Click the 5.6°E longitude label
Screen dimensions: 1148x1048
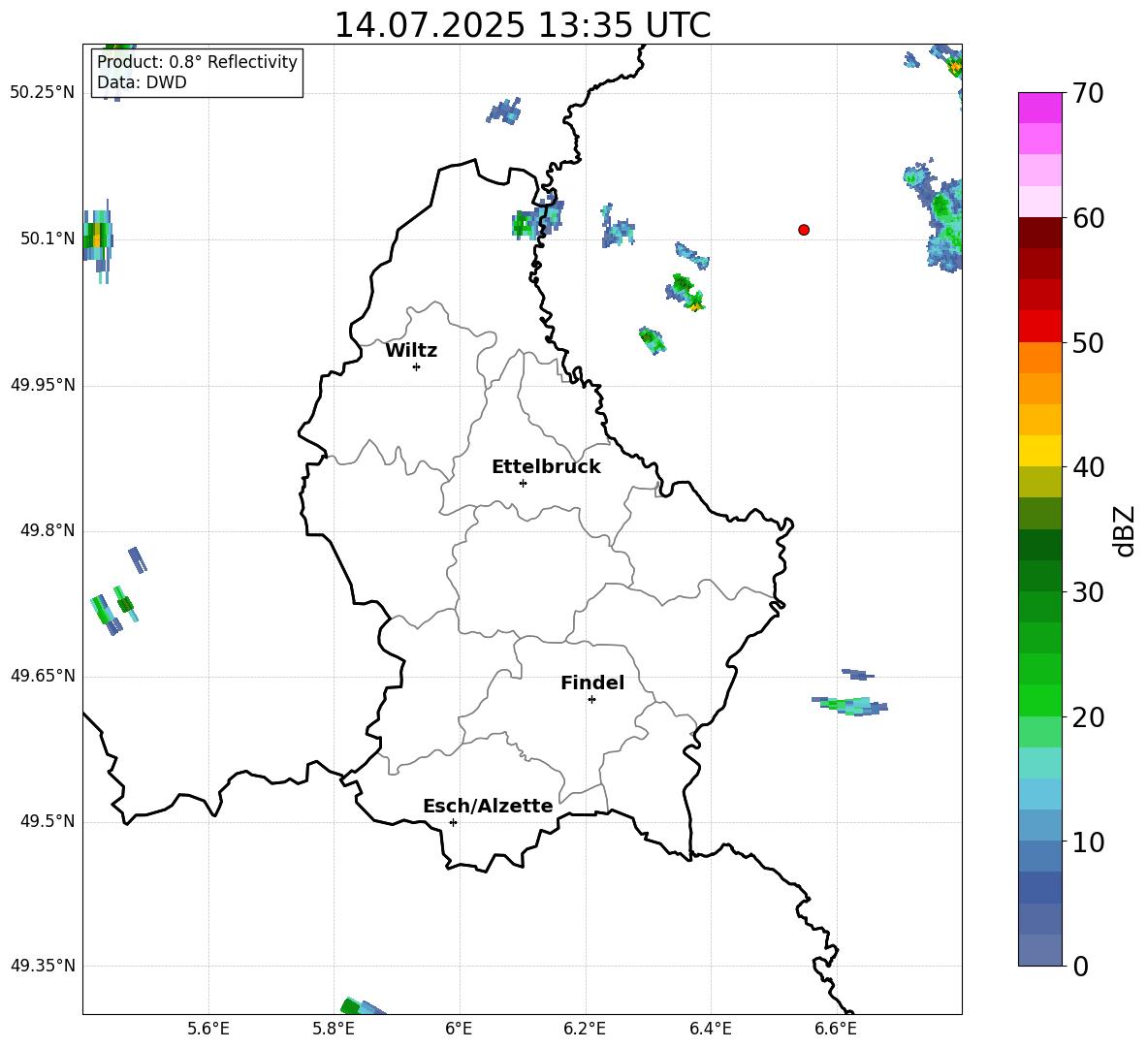click(208, 1029)
